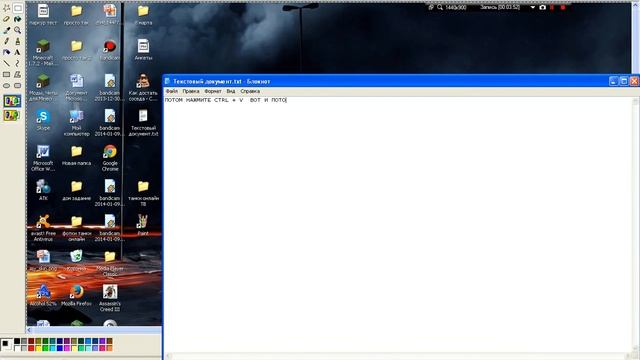This screenshot has height=360, width=640.
Task: Select the Rounded Rectangle shape tool
Action: tap(18, 85)
